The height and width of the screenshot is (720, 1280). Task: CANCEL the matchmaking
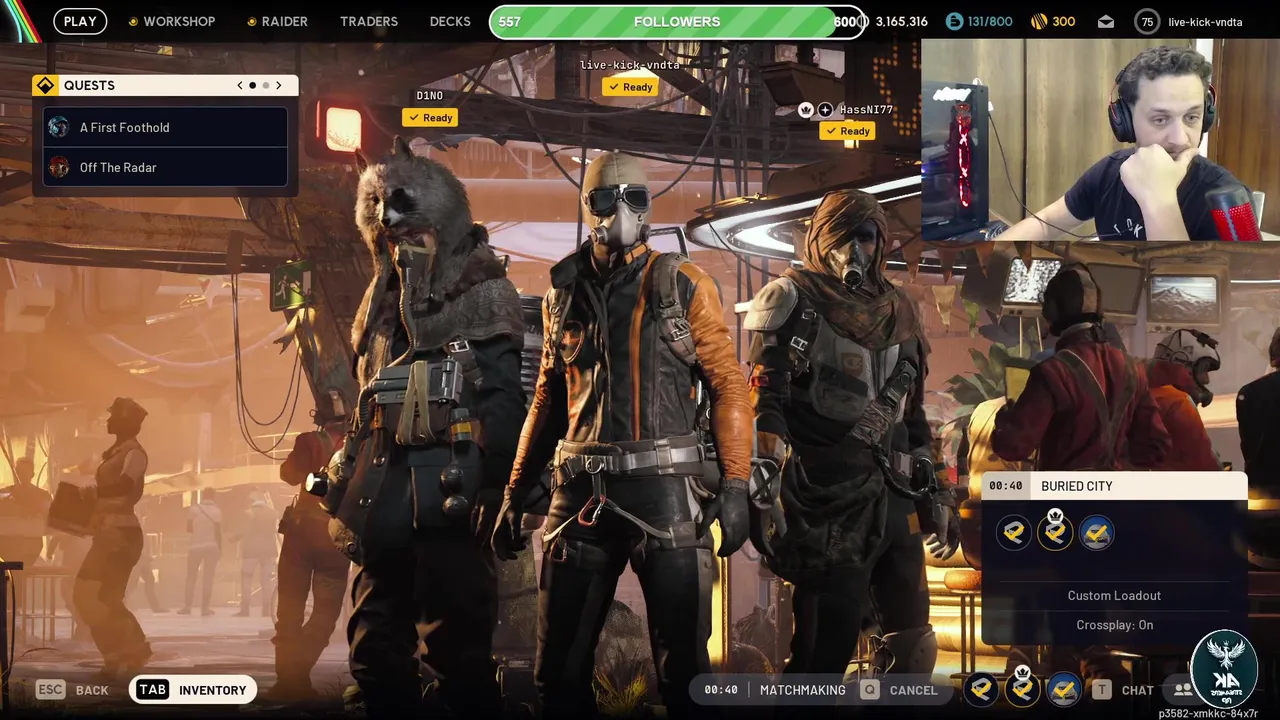click(913, 690)
